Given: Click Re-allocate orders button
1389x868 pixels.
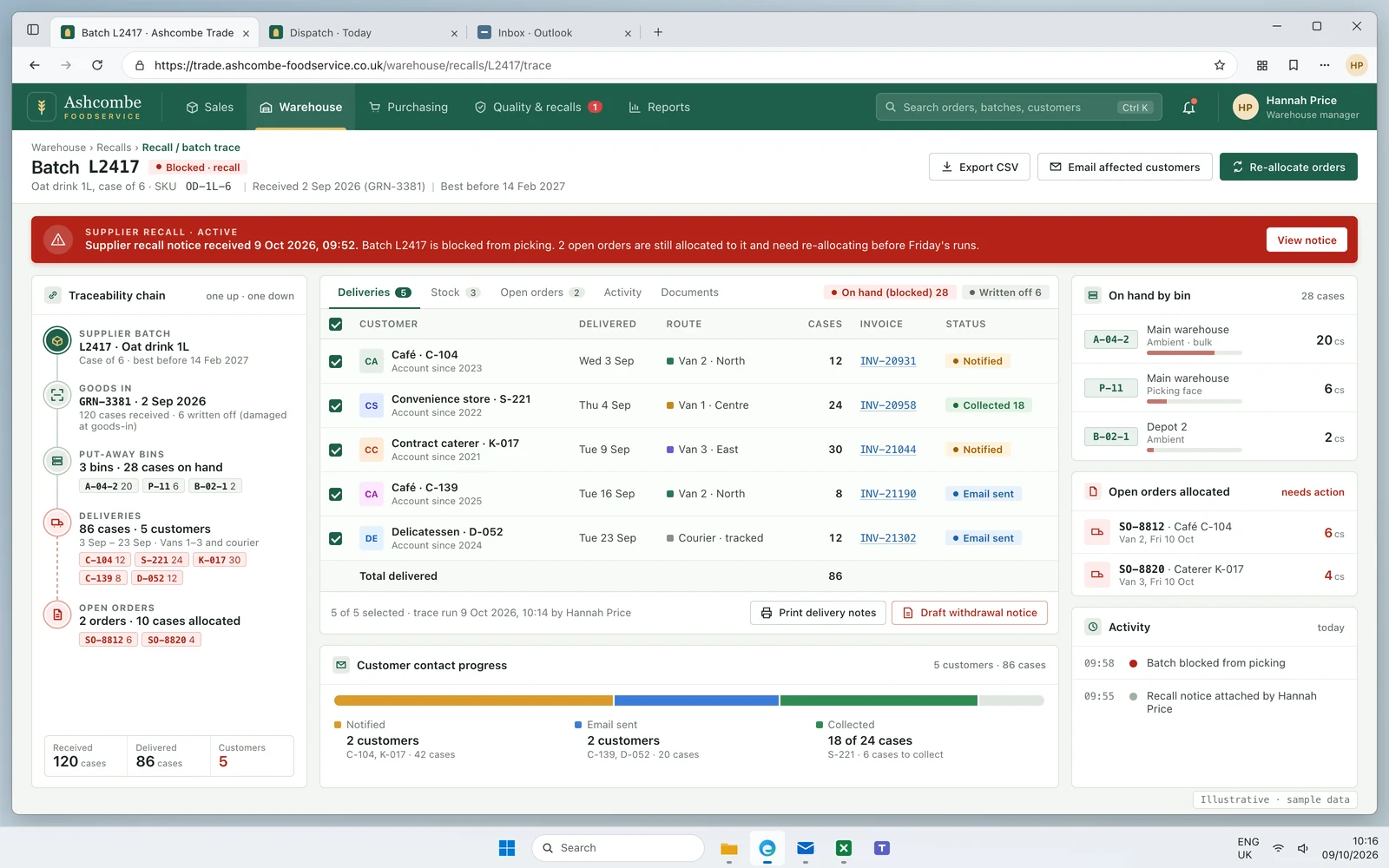Looking at the screenshot, I should click(1288, 167).
